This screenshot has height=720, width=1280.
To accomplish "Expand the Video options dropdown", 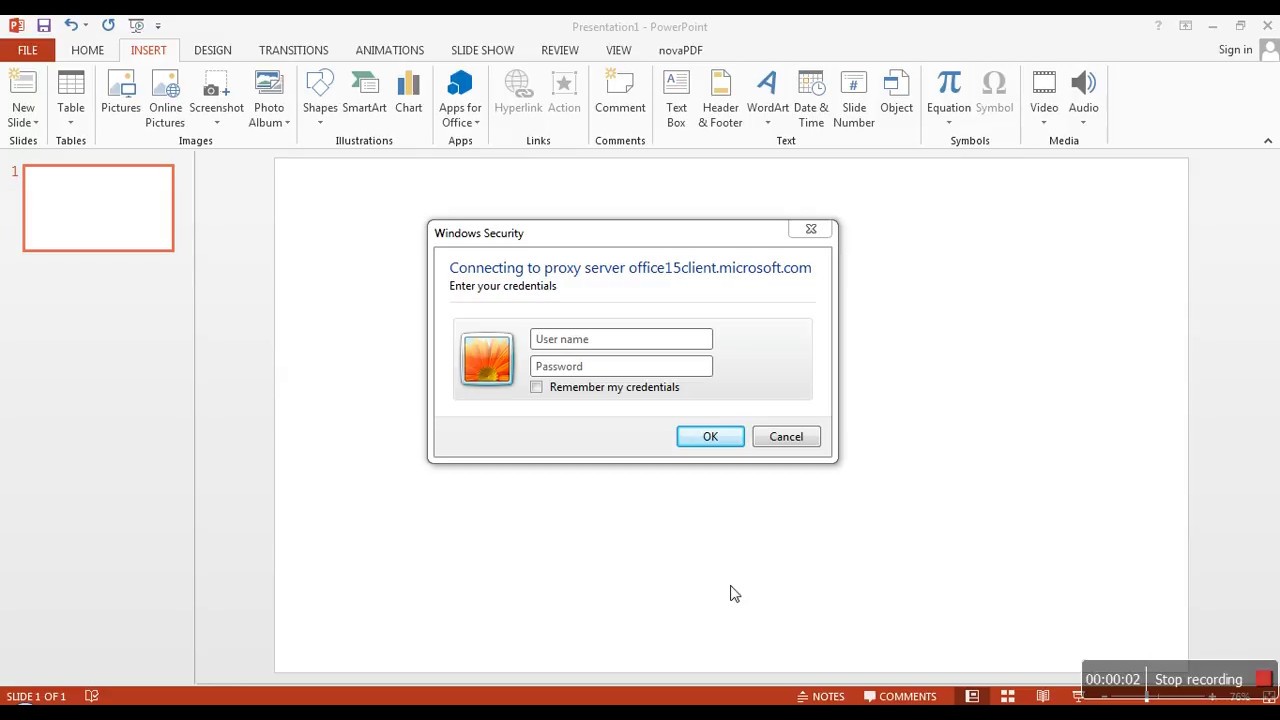I will (1044, 123).
